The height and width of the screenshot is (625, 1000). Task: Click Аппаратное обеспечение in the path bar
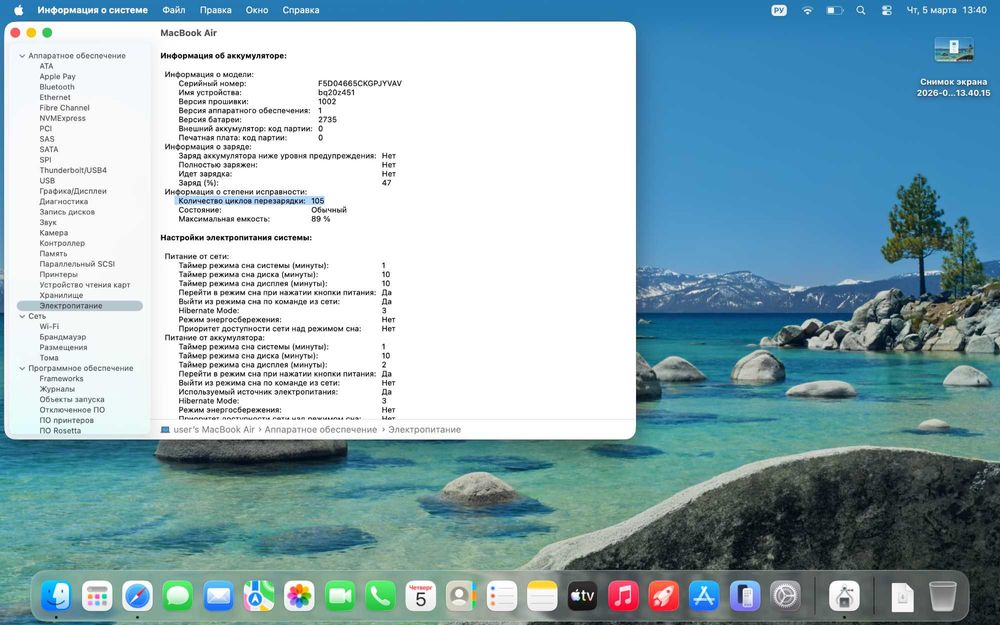click(x=321, y=430)
